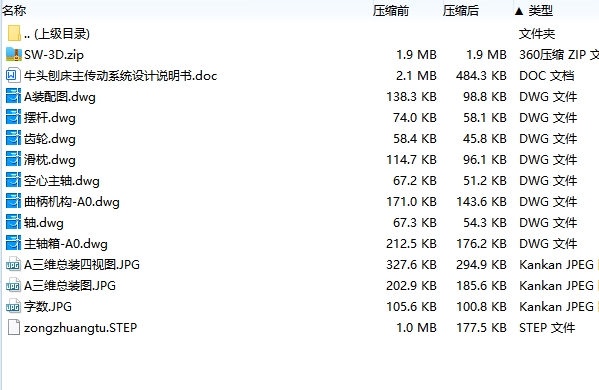Image resolution: width=599 pixels, height=390 pixels.
Task: Select the file name SW-3D.zip
Action: click(54, 55)
